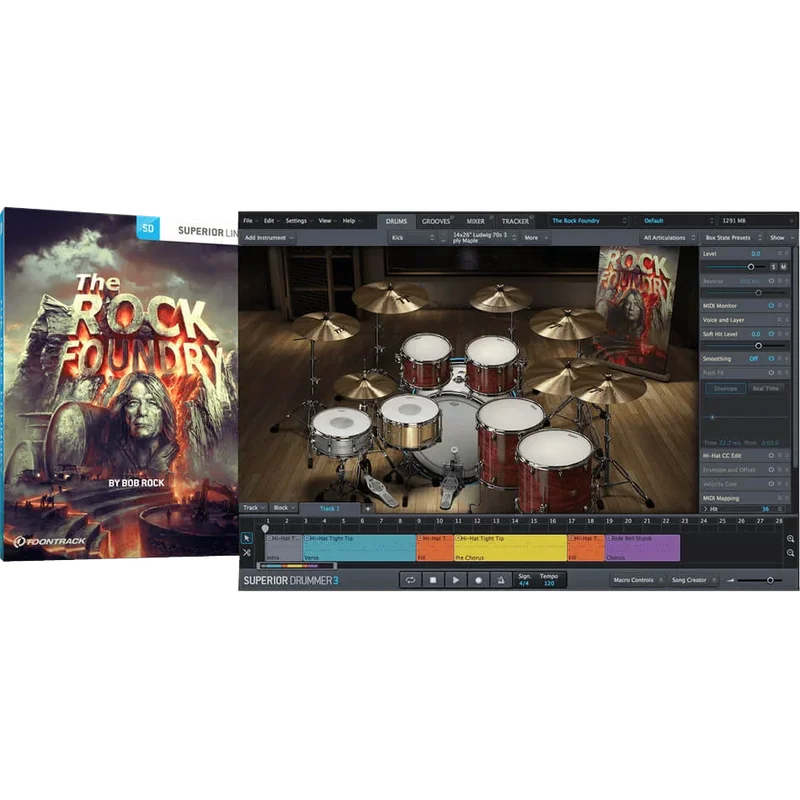Zoom in on the song track
This screenshot has height=800, width=800.
[790, 539]
